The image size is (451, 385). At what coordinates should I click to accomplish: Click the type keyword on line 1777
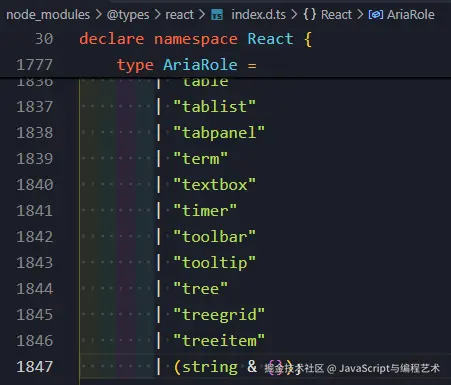pyautogui.click(x=135, y=65)
